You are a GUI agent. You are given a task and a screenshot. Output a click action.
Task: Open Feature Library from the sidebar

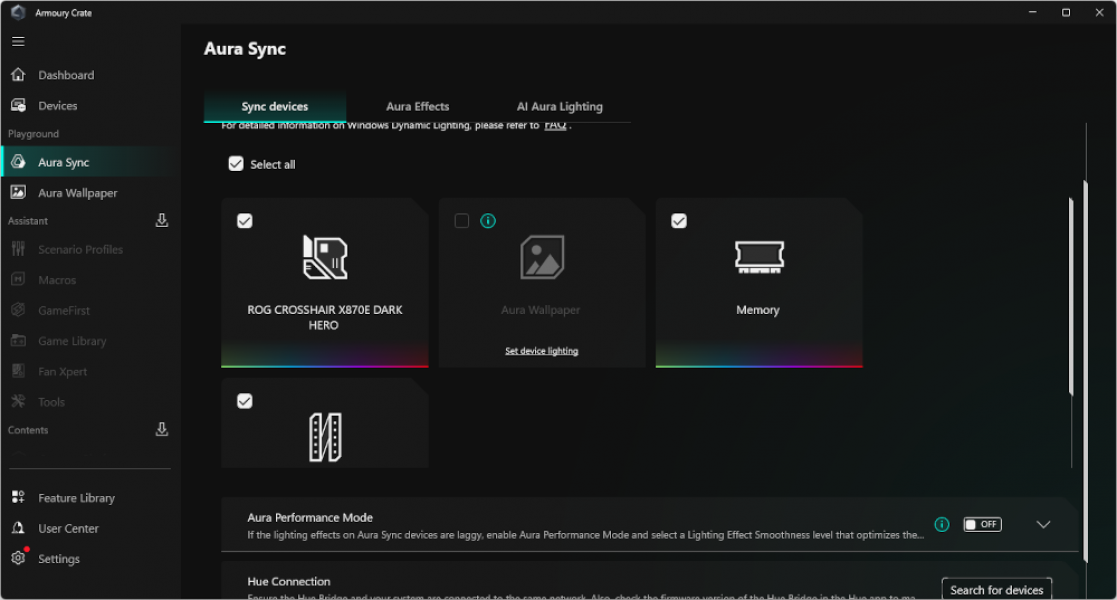coord(90,498)
